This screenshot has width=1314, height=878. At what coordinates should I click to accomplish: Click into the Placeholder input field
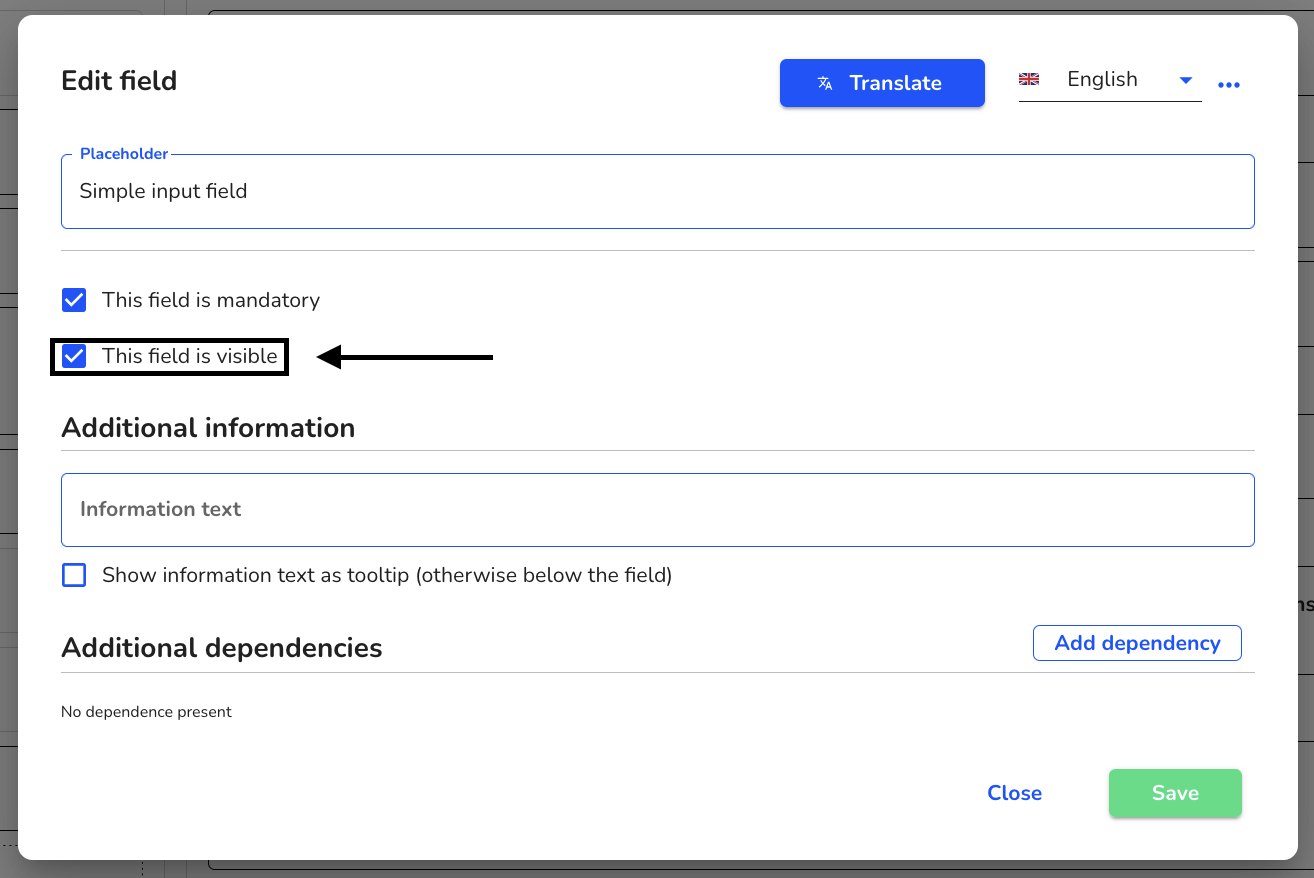658,191
